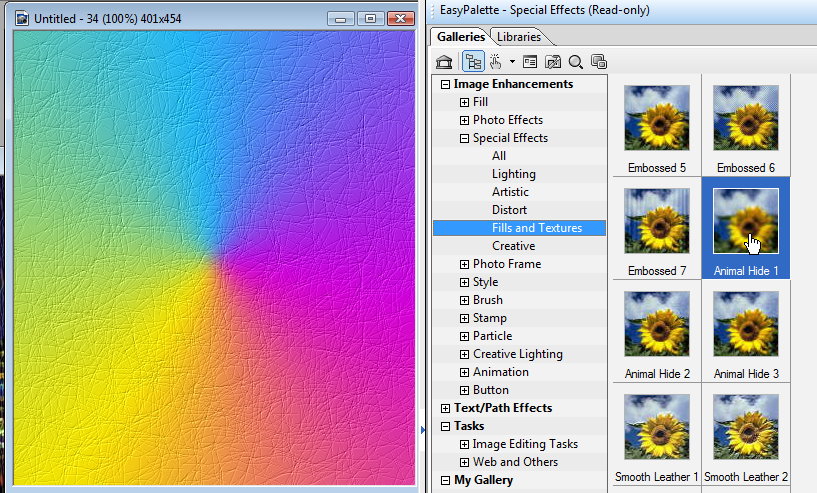The height and width of the screenshot is (493, 817).
Task: Pick the Animal Hide 1 effect thumbnail
Action: pos(746,221)
